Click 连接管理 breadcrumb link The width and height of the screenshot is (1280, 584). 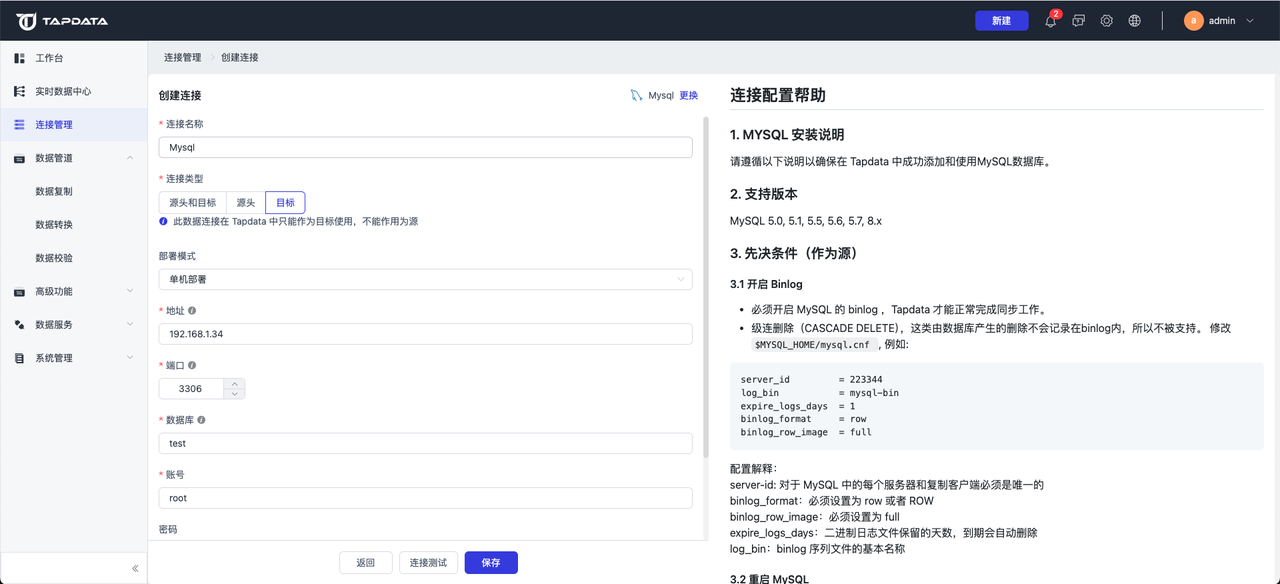182,57
